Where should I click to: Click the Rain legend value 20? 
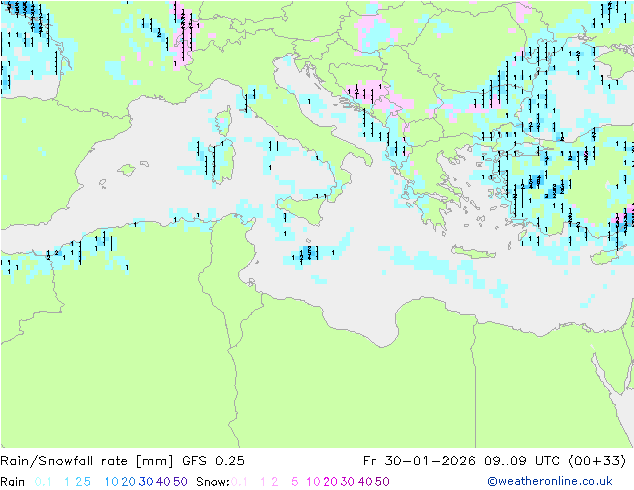pos(128,482)
